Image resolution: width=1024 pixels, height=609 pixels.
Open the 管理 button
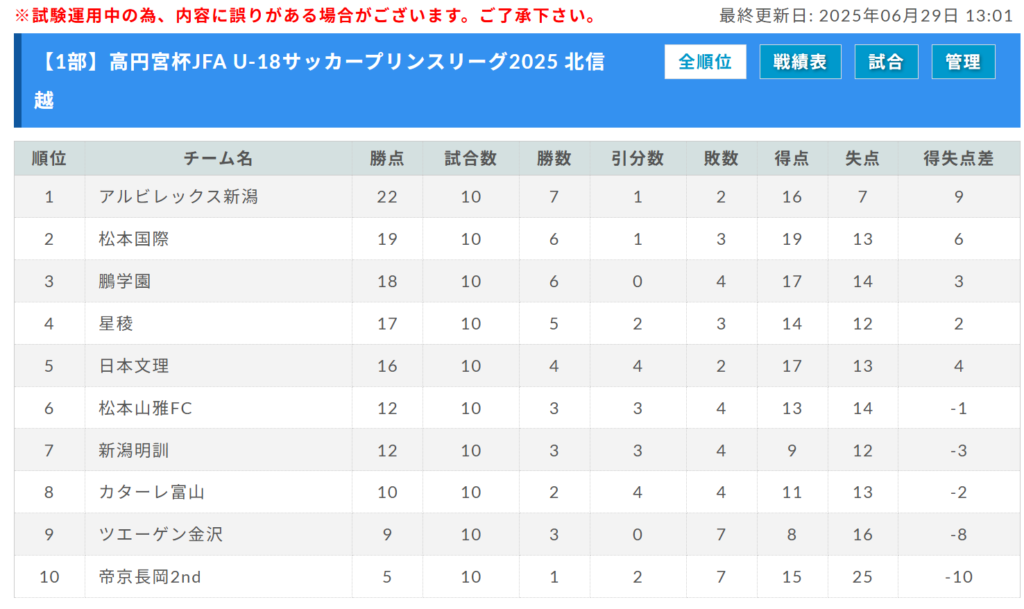click(x=963, y=62)
